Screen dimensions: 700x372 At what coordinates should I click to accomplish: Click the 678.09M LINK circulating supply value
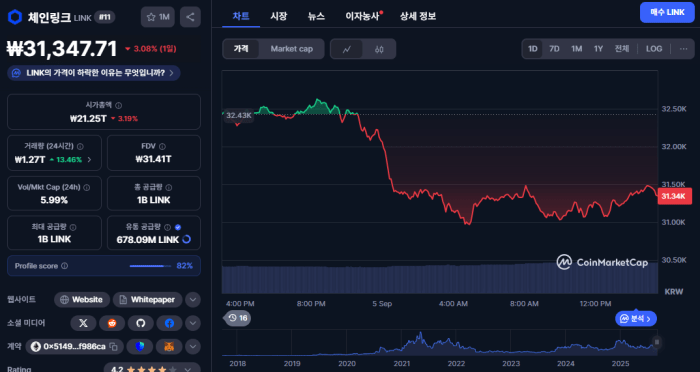pos(148,240)
